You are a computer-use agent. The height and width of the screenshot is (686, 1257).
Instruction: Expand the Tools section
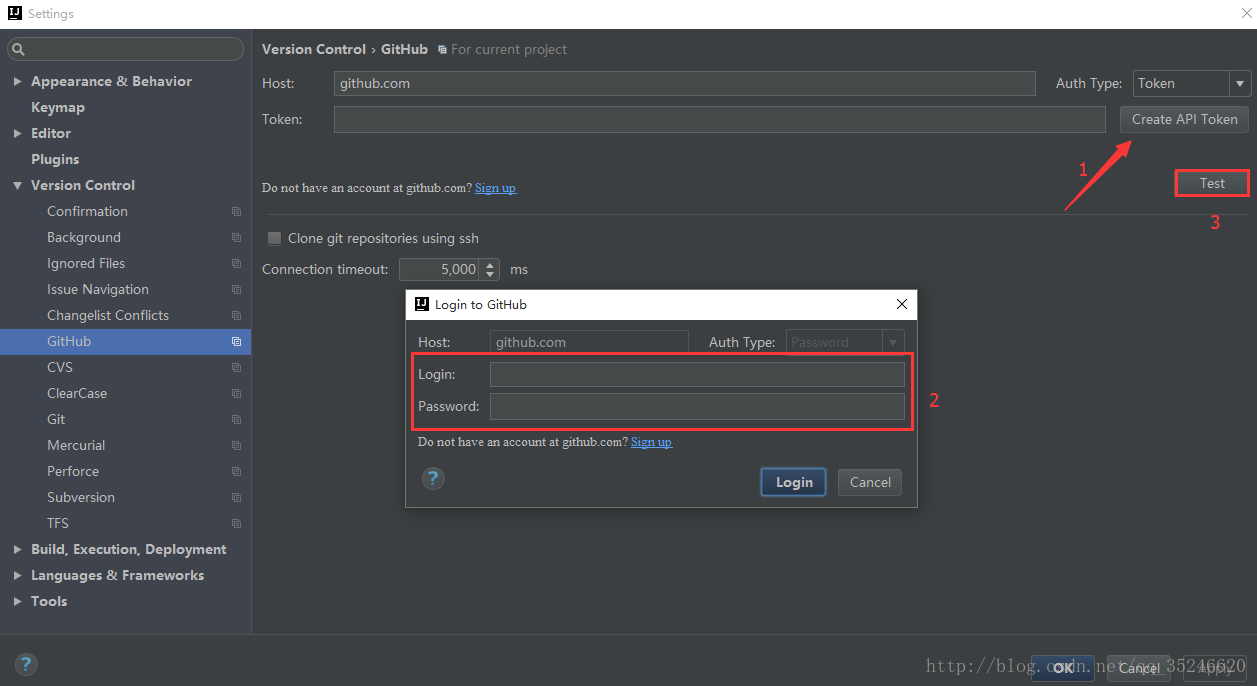click(x=17, y=602)
